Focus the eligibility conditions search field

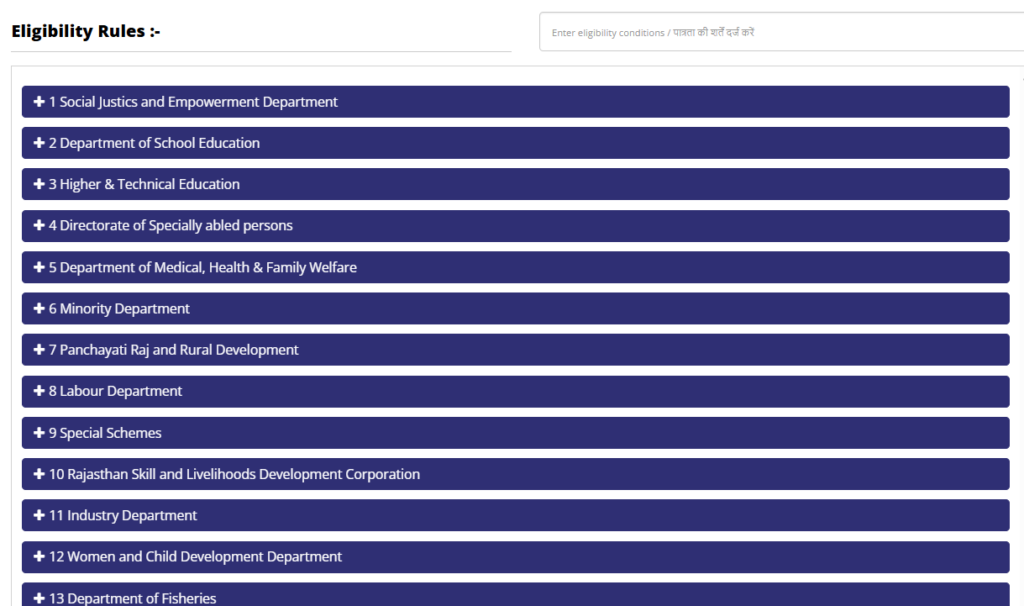coord(780,32)
